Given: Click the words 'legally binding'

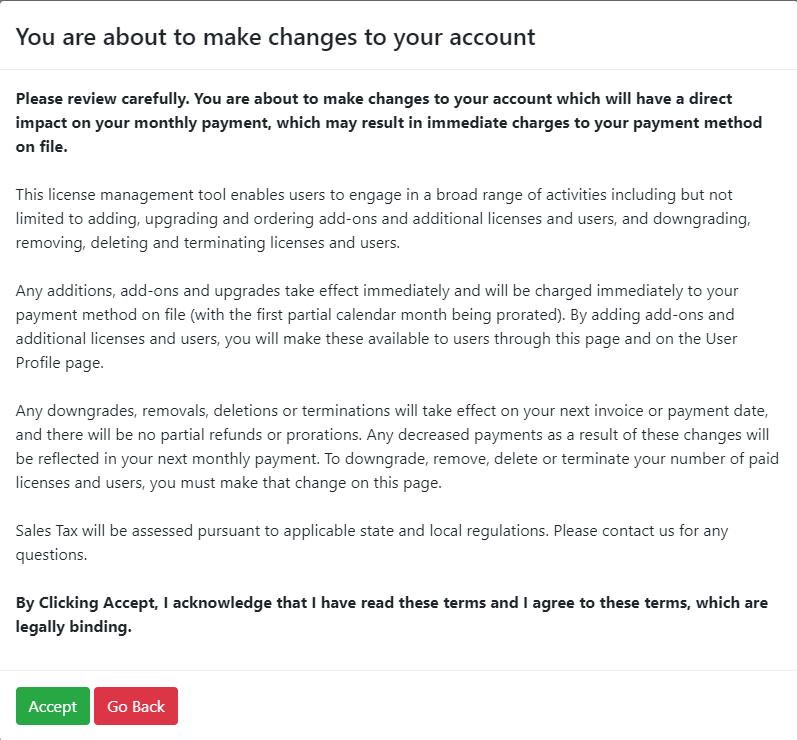Looking at the screenshot, I should [74, 627].
